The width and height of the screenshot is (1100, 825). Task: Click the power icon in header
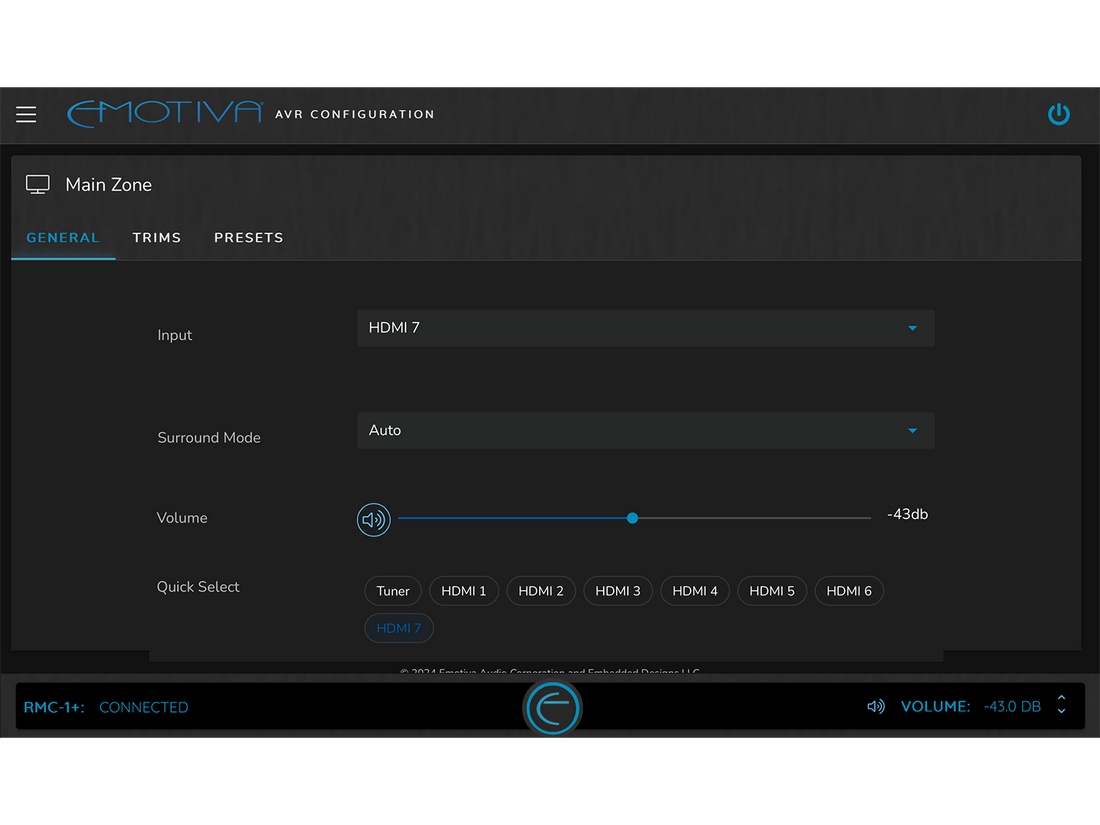tap(1058, 114)
